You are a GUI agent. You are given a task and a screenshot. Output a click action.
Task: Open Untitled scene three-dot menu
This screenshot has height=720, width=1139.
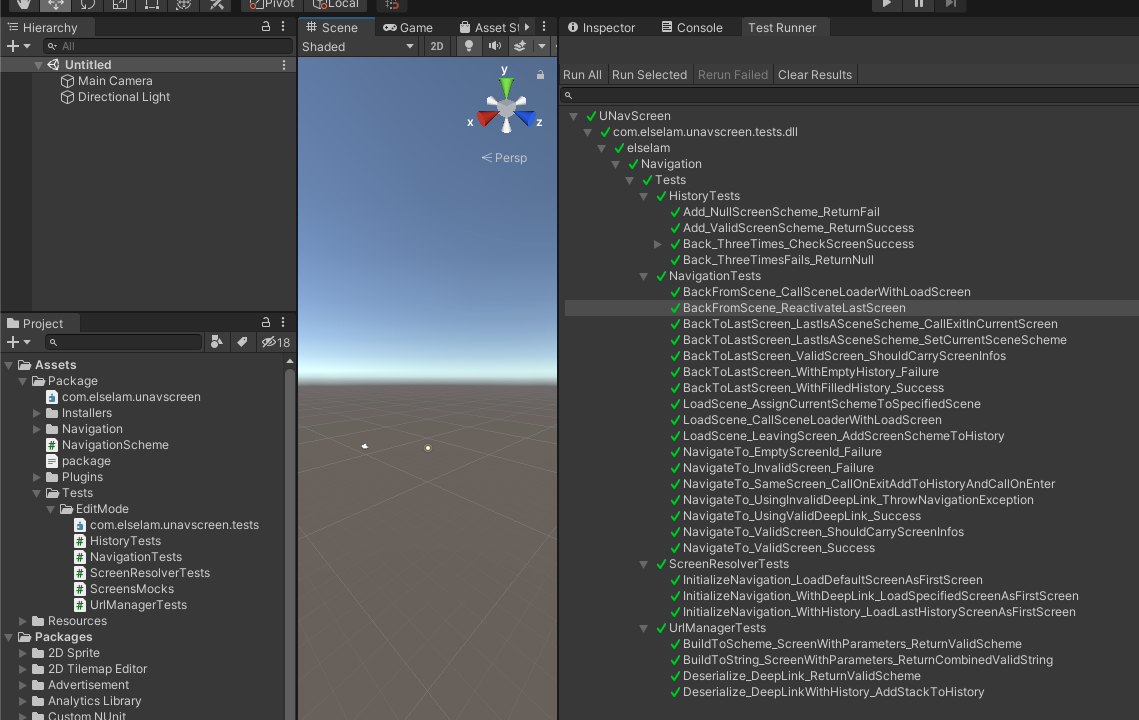(284, 65)
